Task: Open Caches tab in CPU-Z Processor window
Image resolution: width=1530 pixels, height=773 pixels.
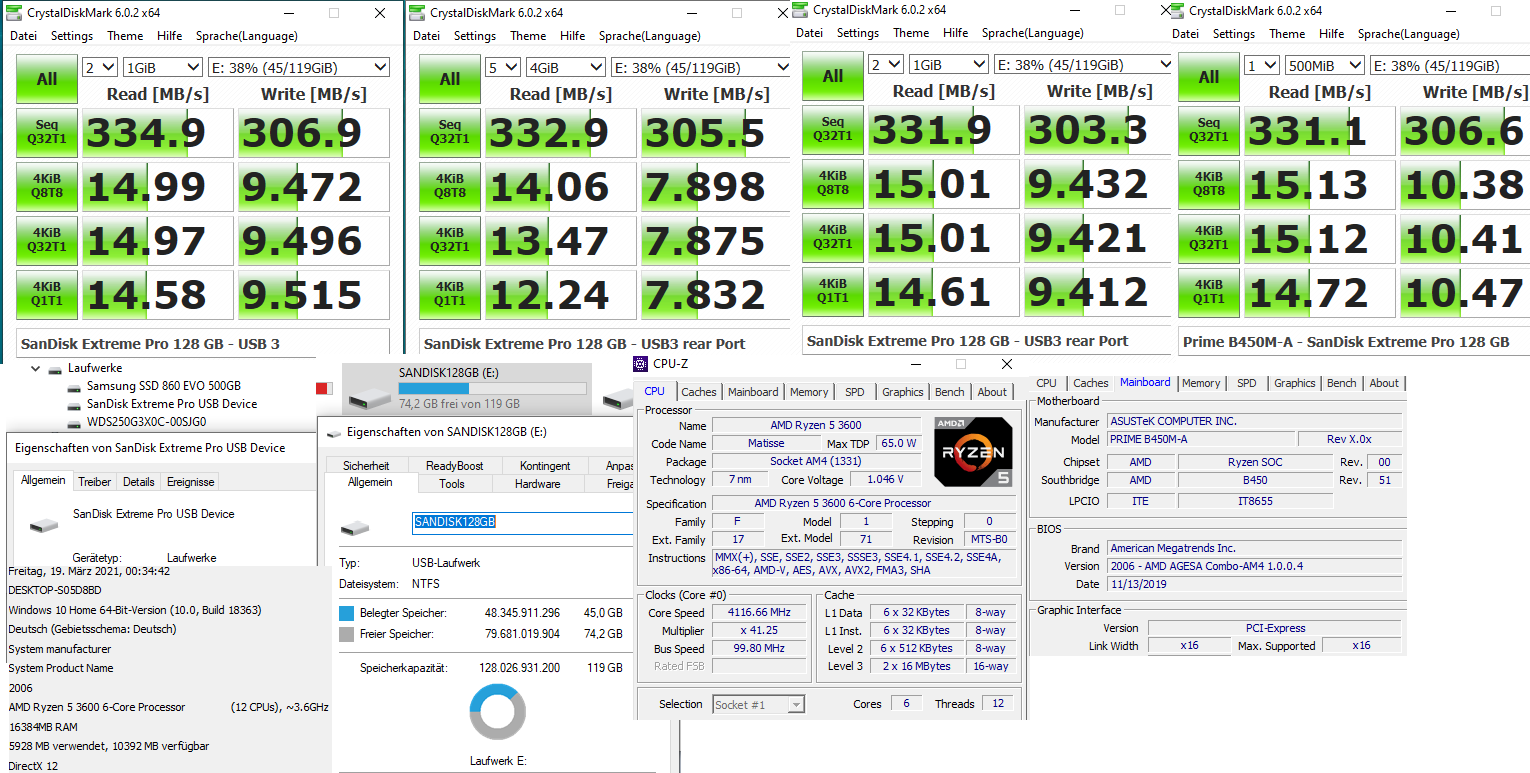Action: pos(699,392)
